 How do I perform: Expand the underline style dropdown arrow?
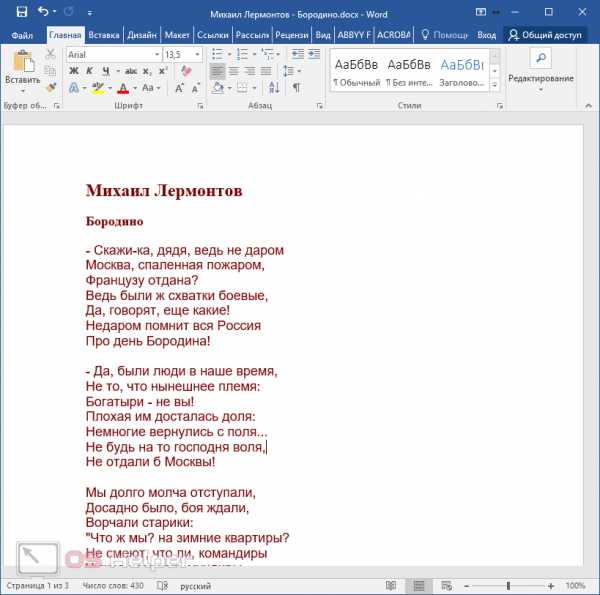tap(118, 71)
